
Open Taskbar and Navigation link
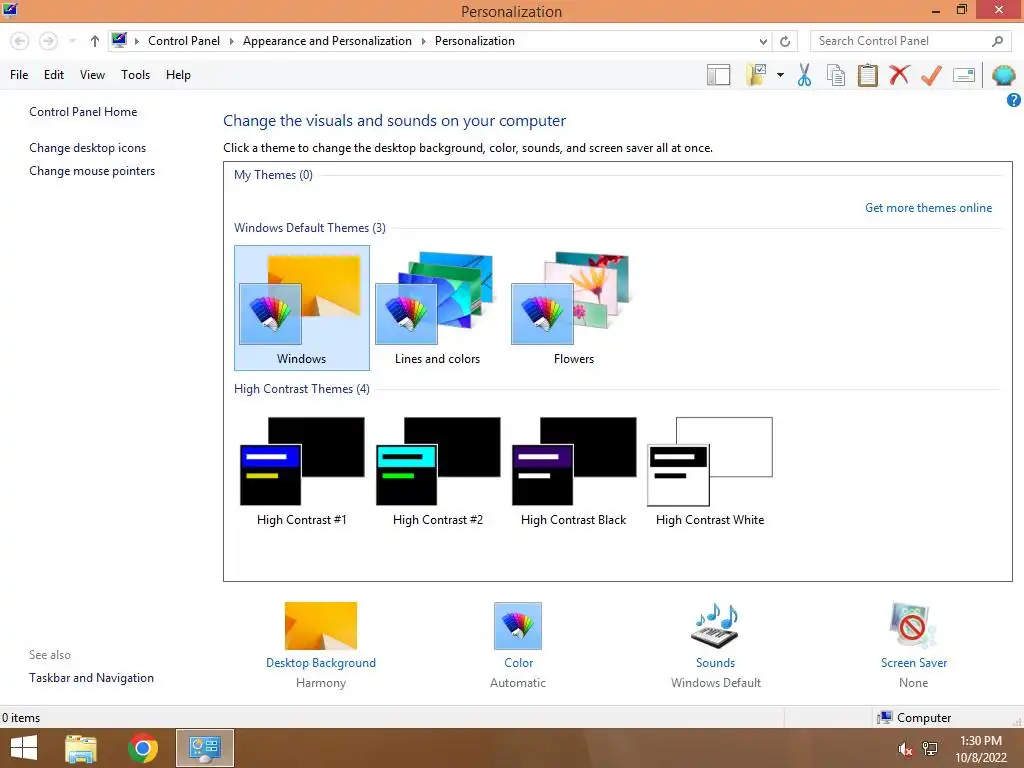coord(91,678)
